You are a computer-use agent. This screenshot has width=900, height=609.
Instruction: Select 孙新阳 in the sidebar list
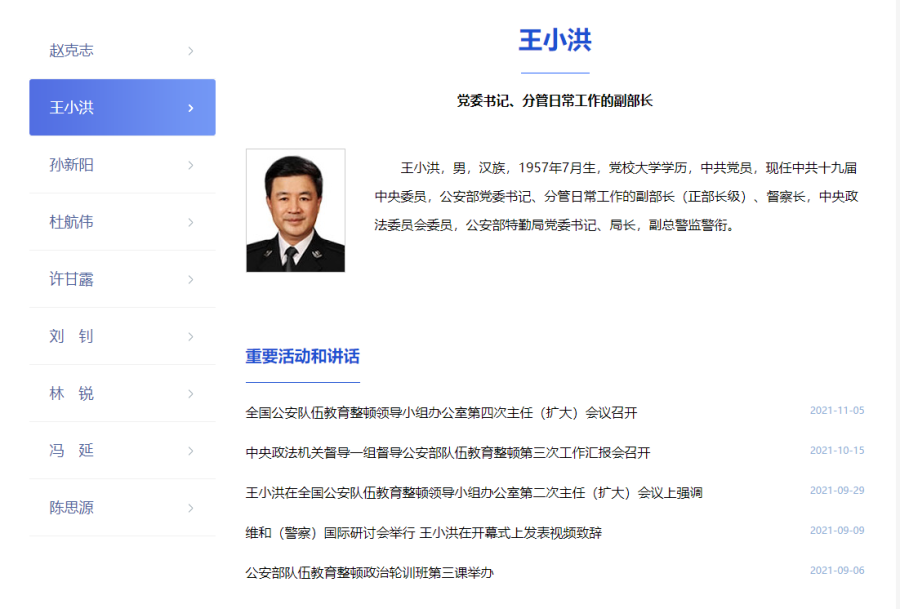tap(72, 165)
